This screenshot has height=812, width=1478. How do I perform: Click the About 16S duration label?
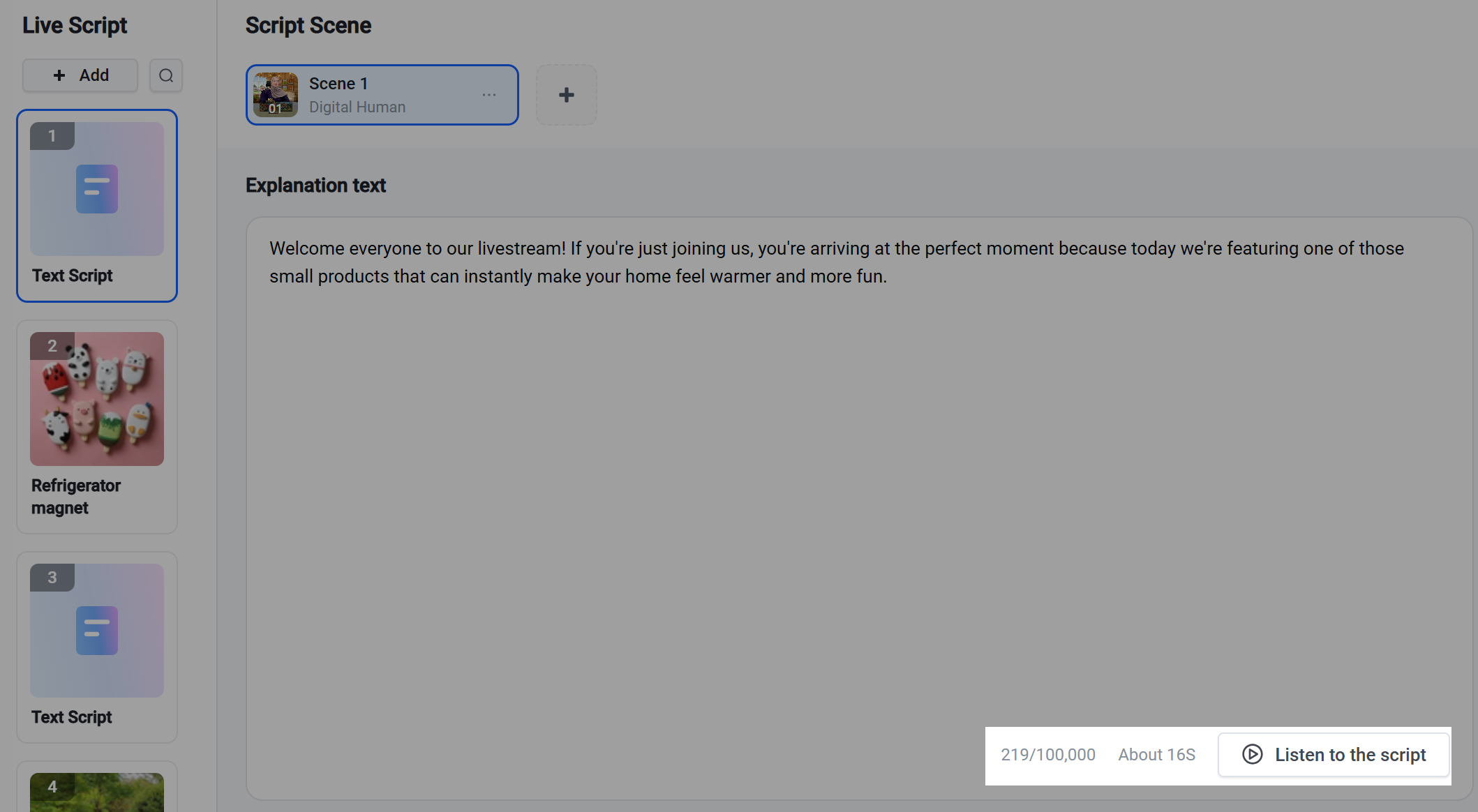[x=1157, y=754]
